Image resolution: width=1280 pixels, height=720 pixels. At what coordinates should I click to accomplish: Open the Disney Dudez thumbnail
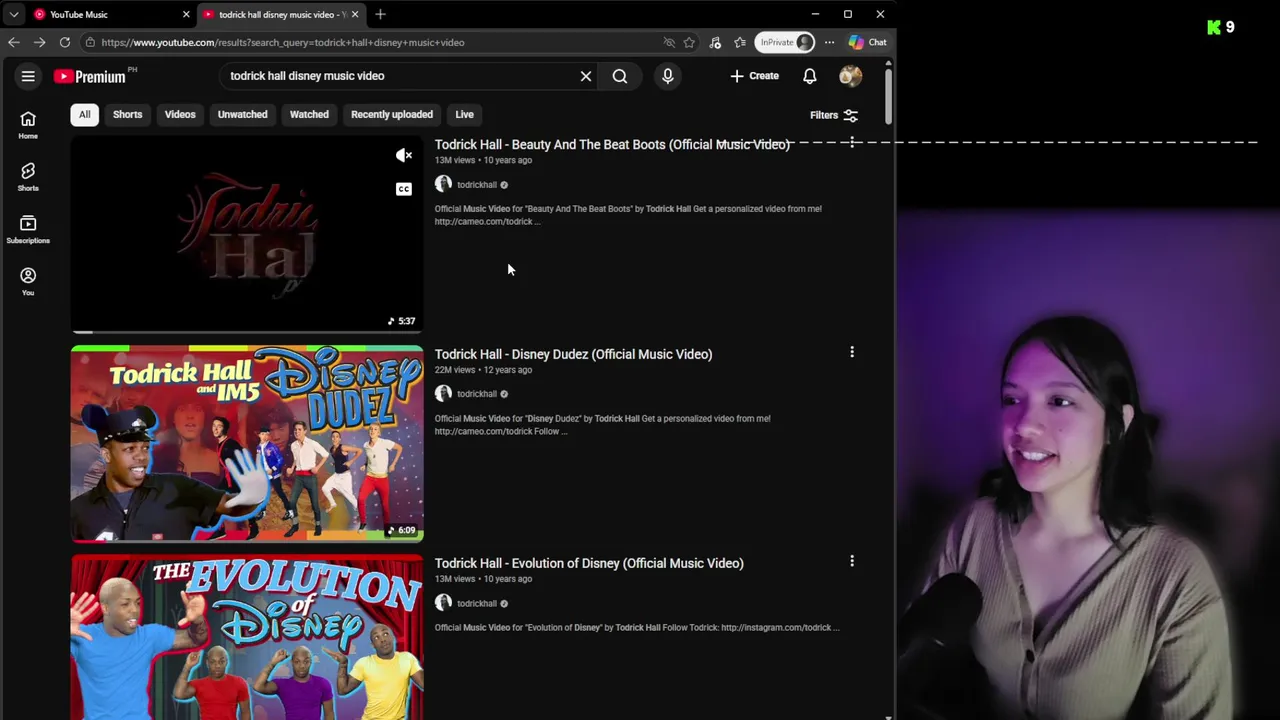pyautogui.click(x=247, y=443)
